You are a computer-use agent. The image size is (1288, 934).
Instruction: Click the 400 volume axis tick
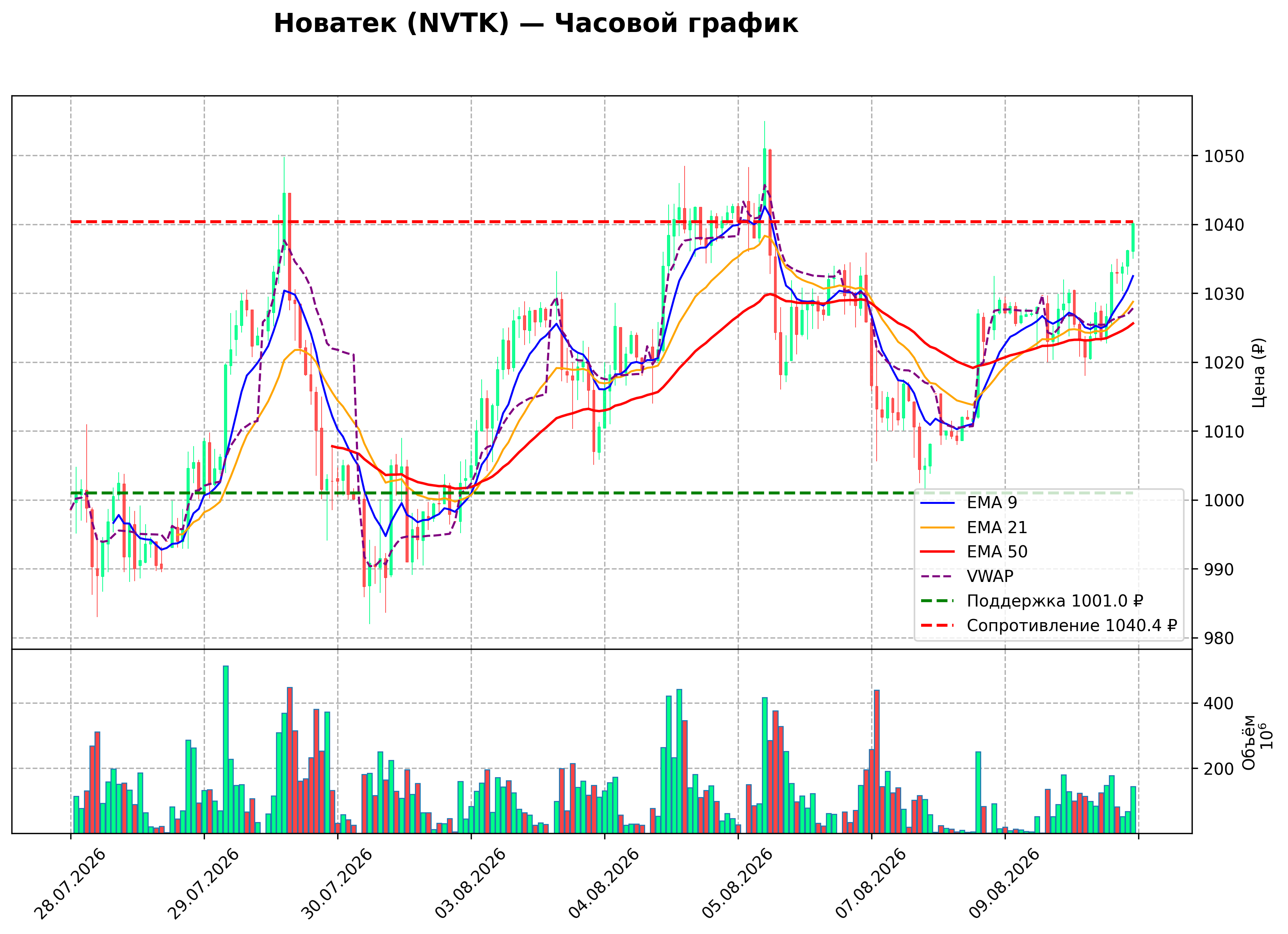[x=1219, y=703]
